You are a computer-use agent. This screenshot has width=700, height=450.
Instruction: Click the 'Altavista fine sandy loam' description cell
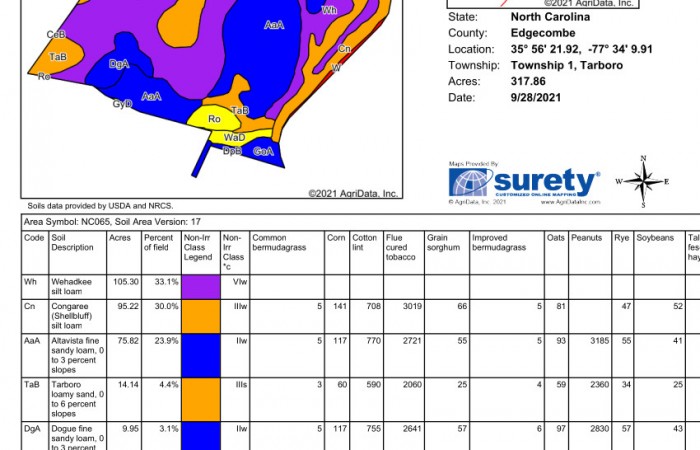click(x=78, y=355)
